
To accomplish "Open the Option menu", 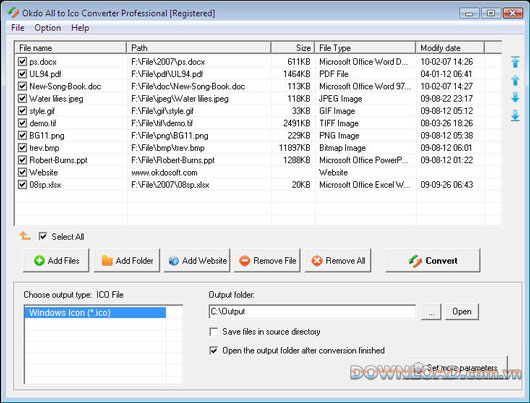I will click(x=48, y=28).
